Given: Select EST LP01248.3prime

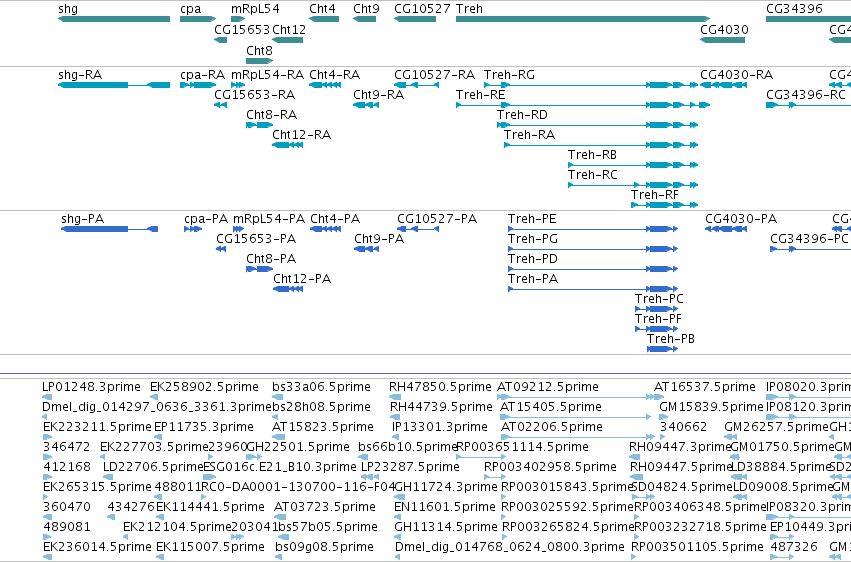Looking at the screenshot, I should click(91, 387).
